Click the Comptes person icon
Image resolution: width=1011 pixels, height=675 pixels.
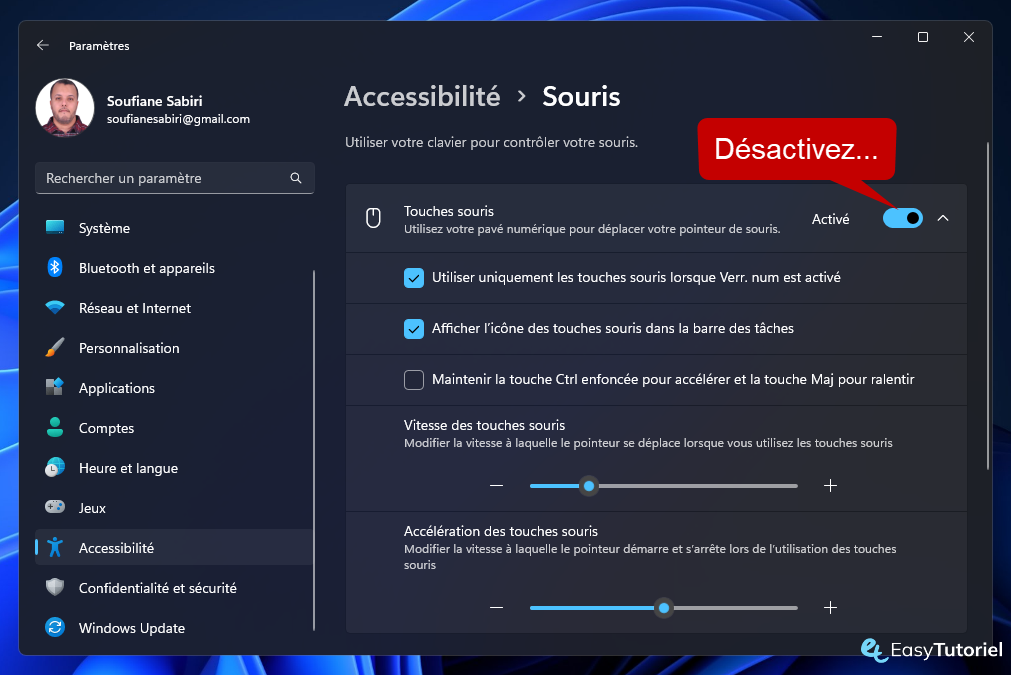55,427
